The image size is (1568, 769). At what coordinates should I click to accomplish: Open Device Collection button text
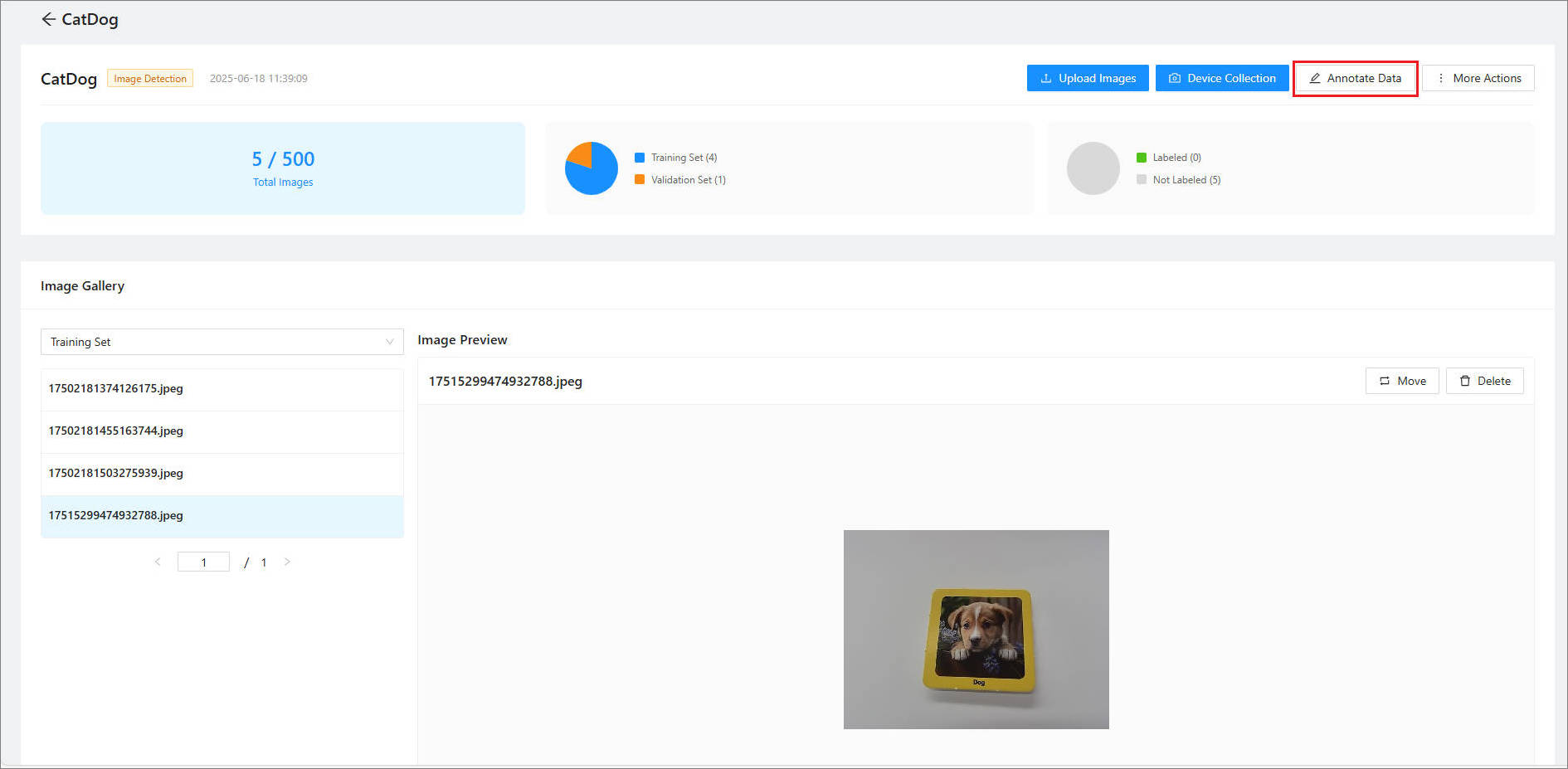click(x=1232, y=78)
